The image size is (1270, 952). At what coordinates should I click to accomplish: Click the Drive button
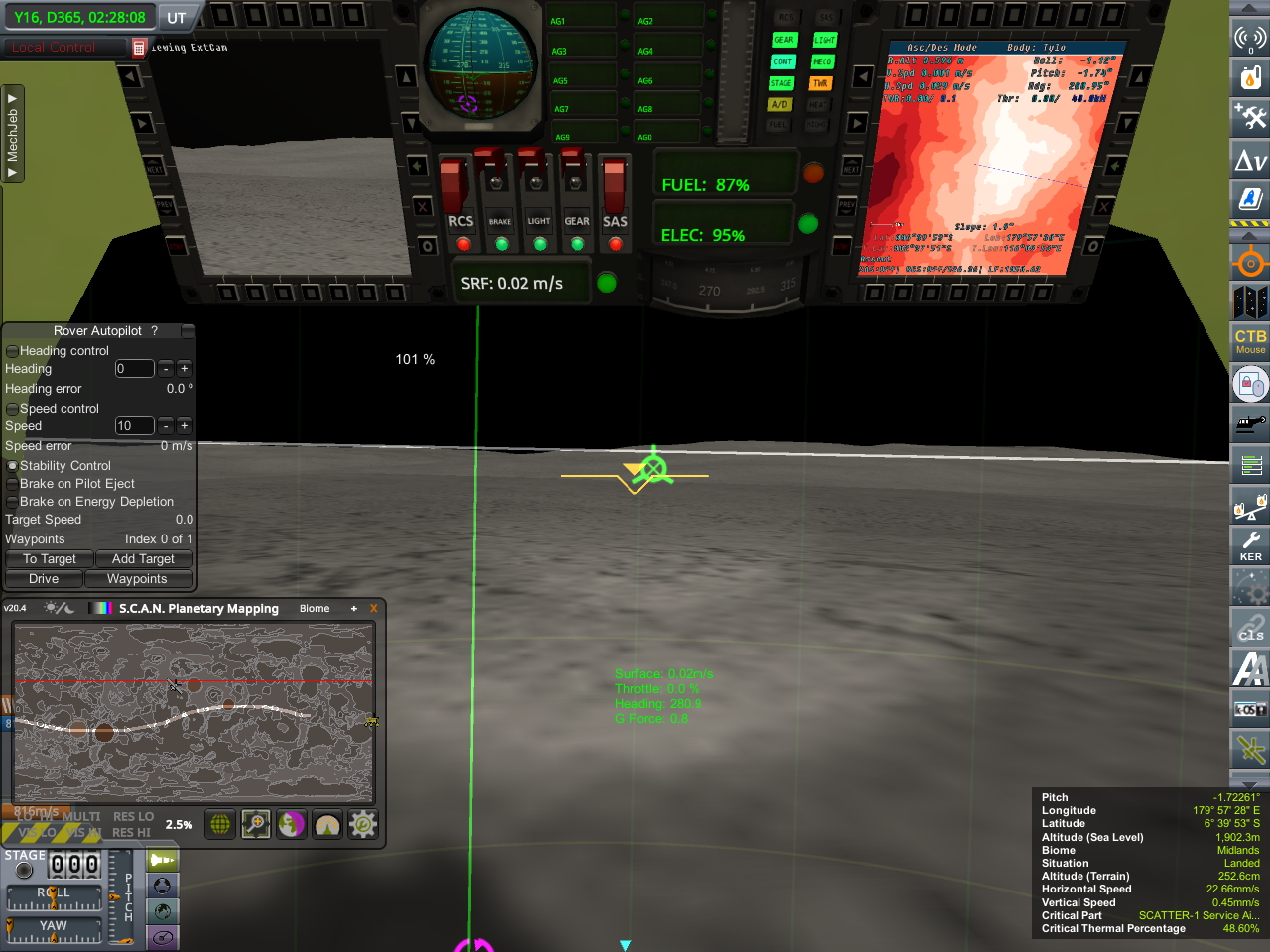[44, 579]
